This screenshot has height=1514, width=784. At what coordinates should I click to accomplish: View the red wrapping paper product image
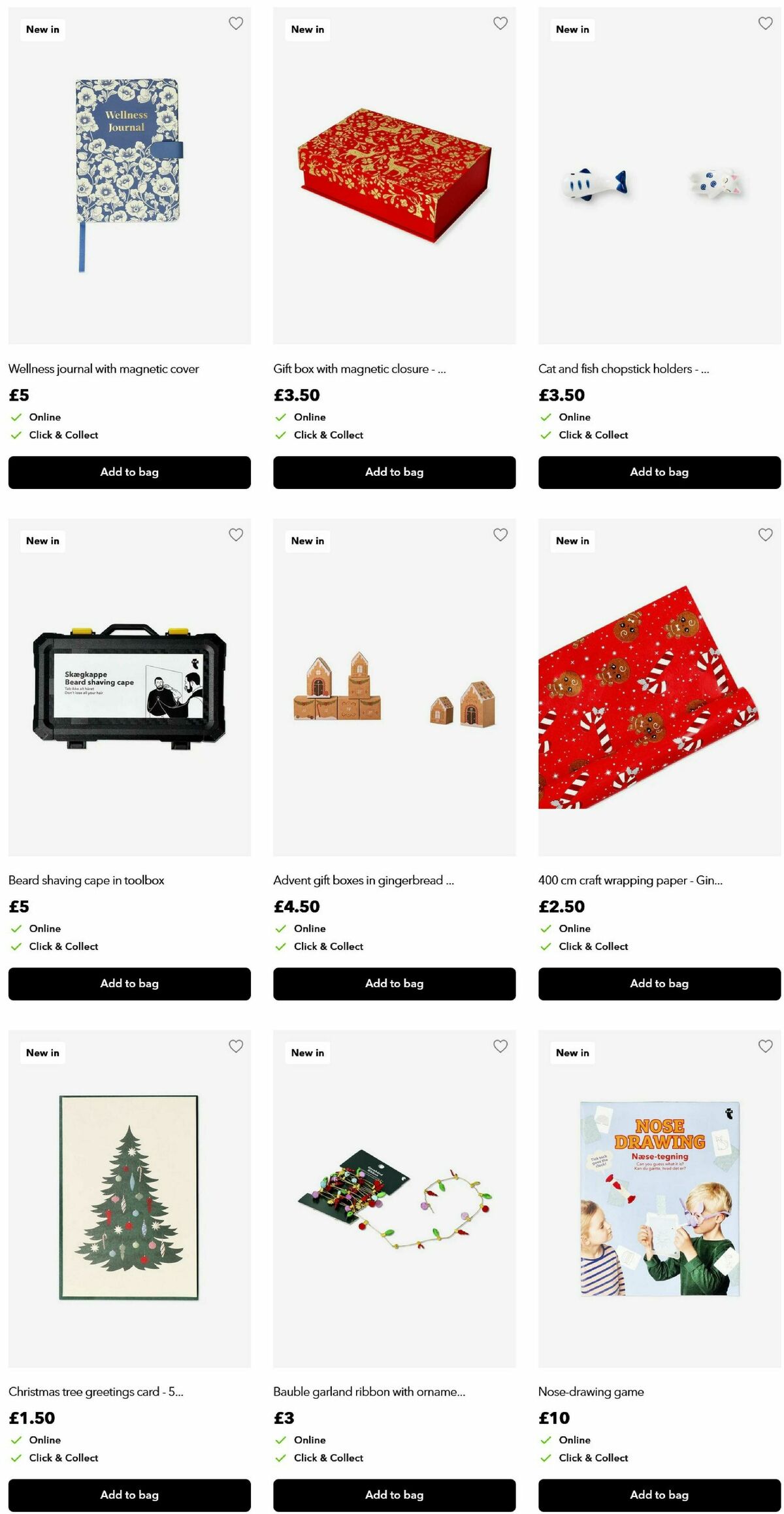pyautogui.click(x=659, y=688)
